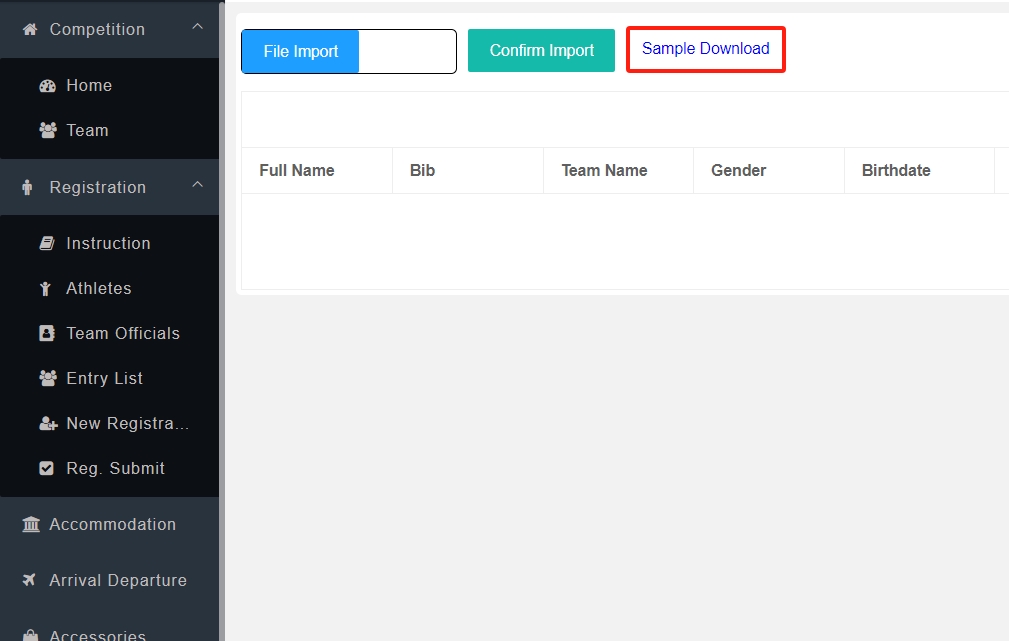The height and width of the screenshot is (641, 1009).
Task: Select the Team icon under Competition
Action: coord(47,130)
